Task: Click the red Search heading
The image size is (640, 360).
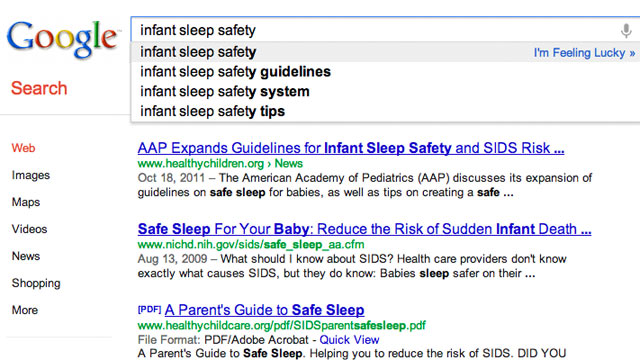Action: [x=39, y=88]
